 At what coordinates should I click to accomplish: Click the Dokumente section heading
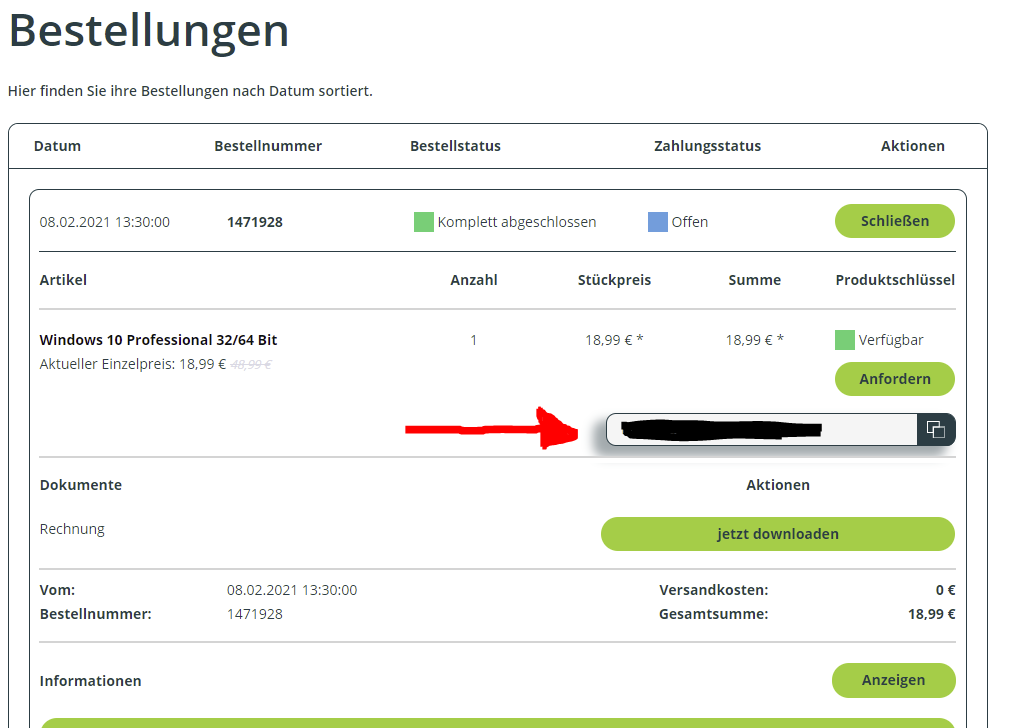coord(80,485)
